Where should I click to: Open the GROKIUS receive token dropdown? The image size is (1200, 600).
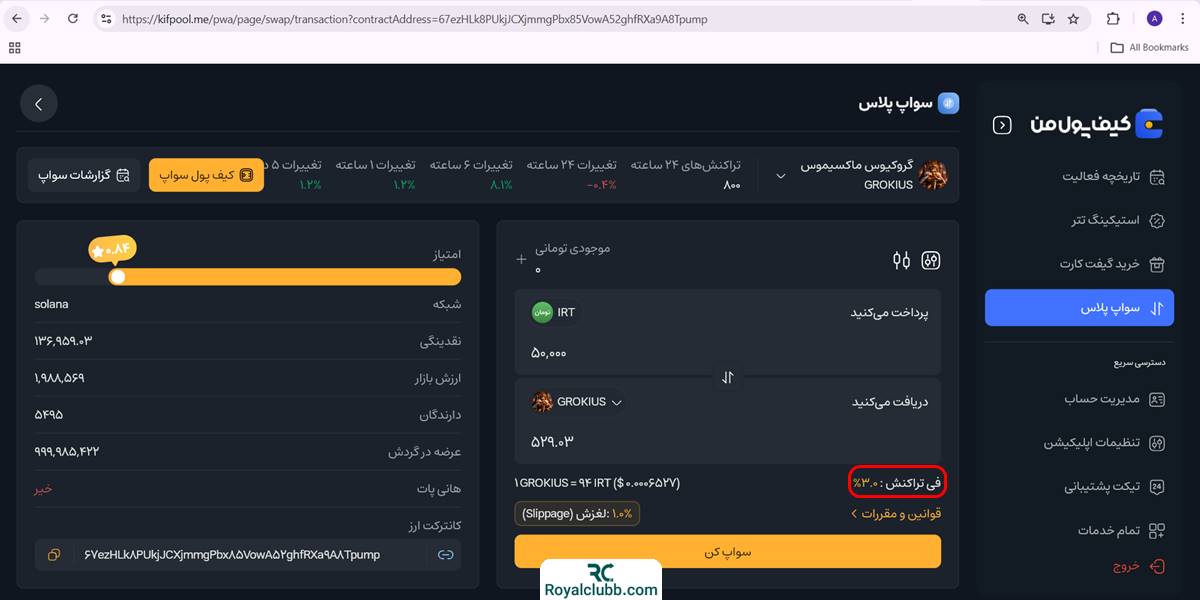[577, 402]
